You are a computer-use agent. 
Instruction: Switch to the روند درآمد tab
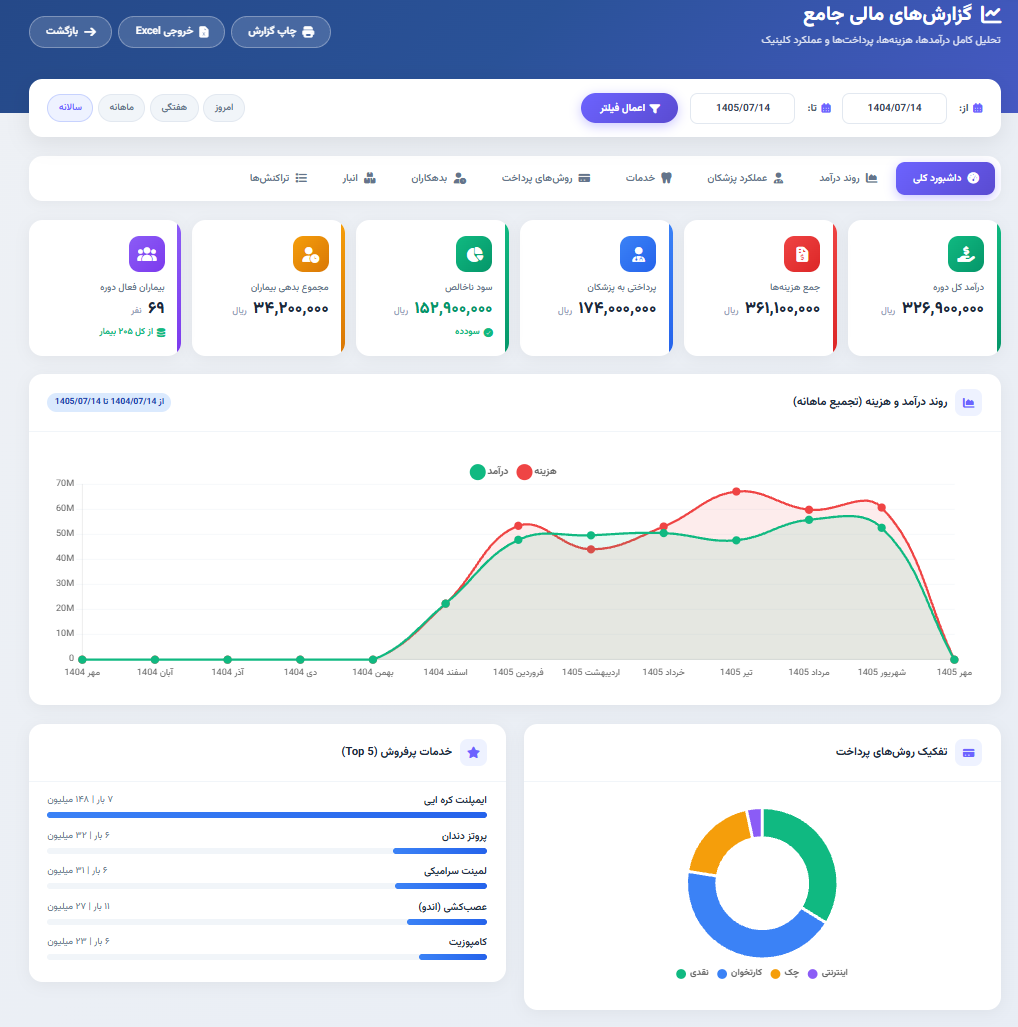[x=848, y=178]
